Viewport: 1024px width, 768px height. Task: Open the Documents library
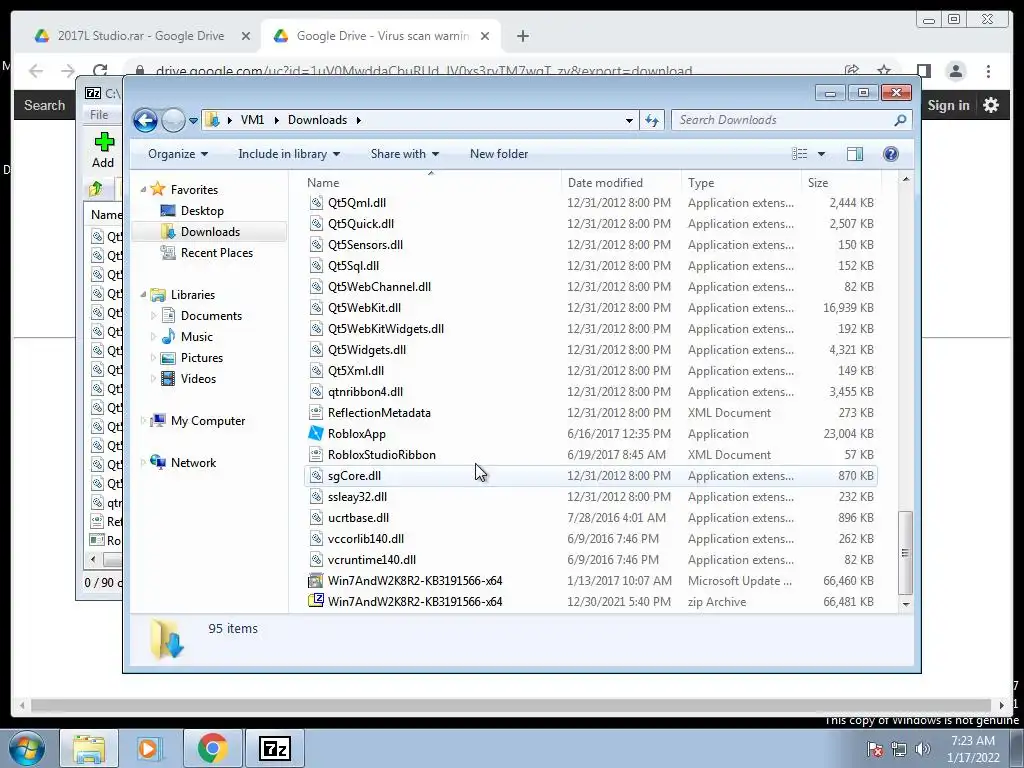(x=211, y=316)
